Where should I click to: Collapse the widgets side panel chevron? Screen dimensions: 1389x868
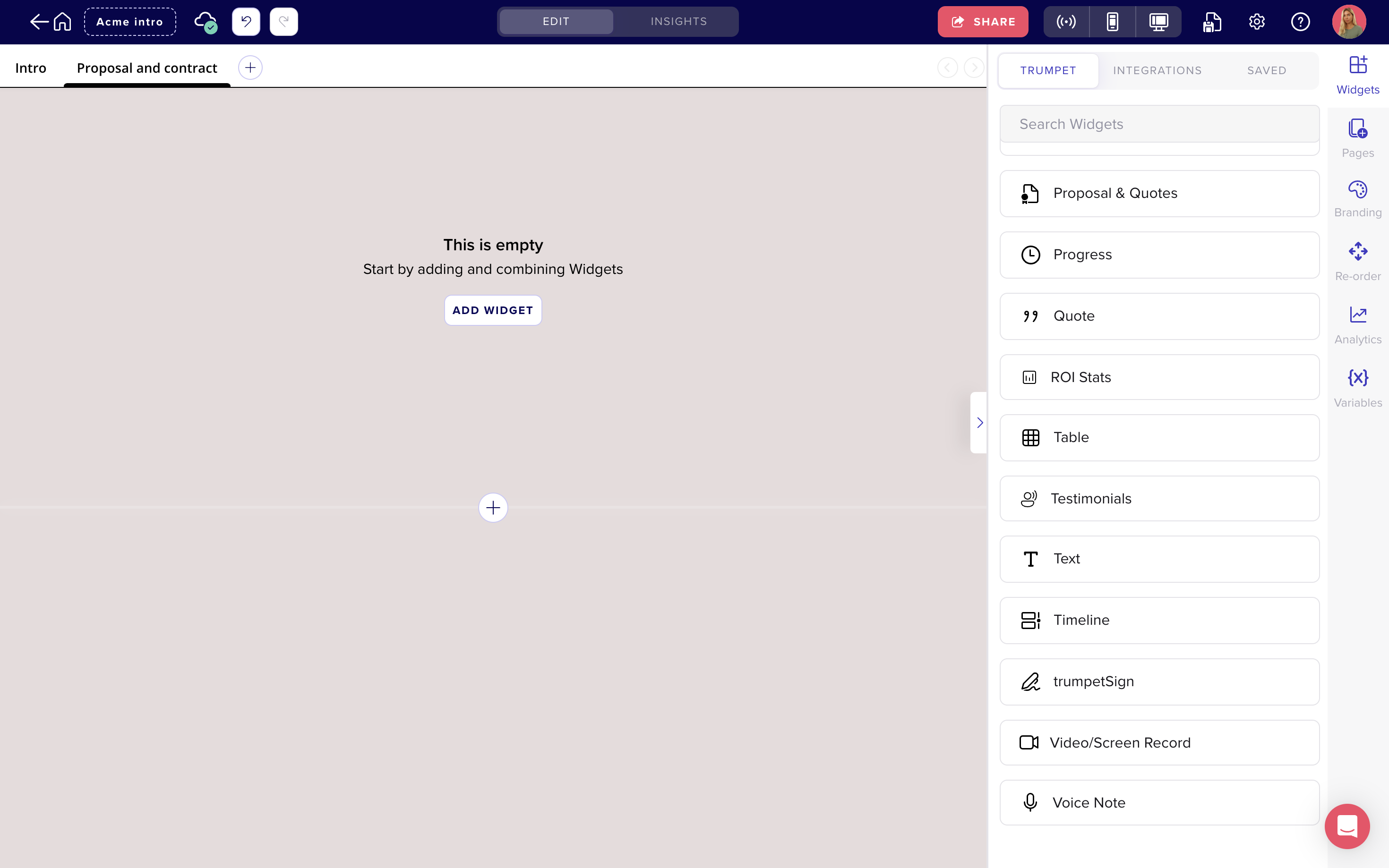(x=979, y=423)
